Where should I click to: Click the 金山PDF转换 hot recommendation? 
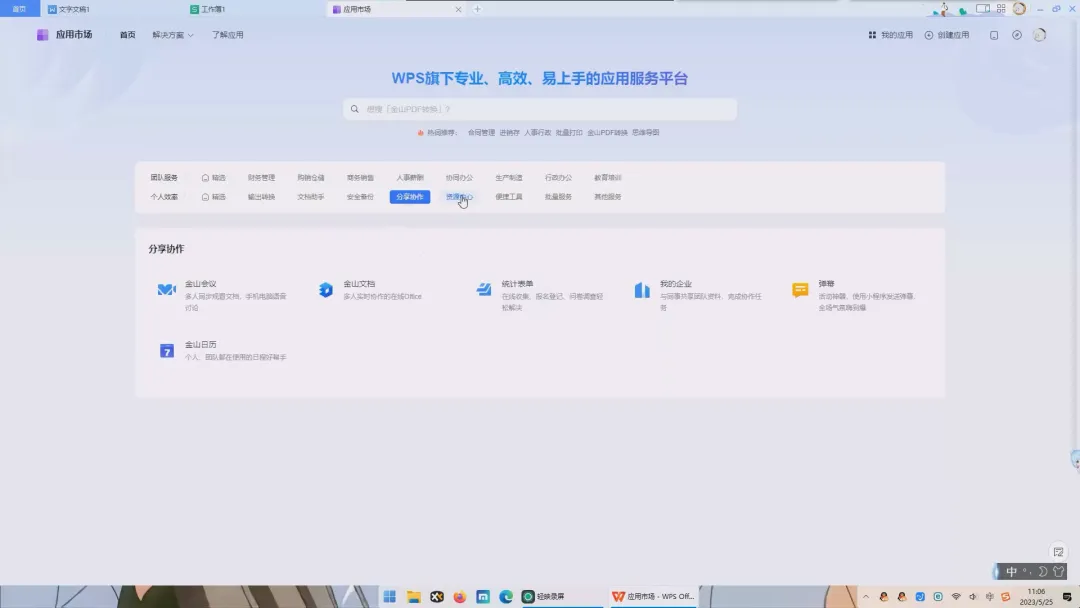[x=608, y=133]
